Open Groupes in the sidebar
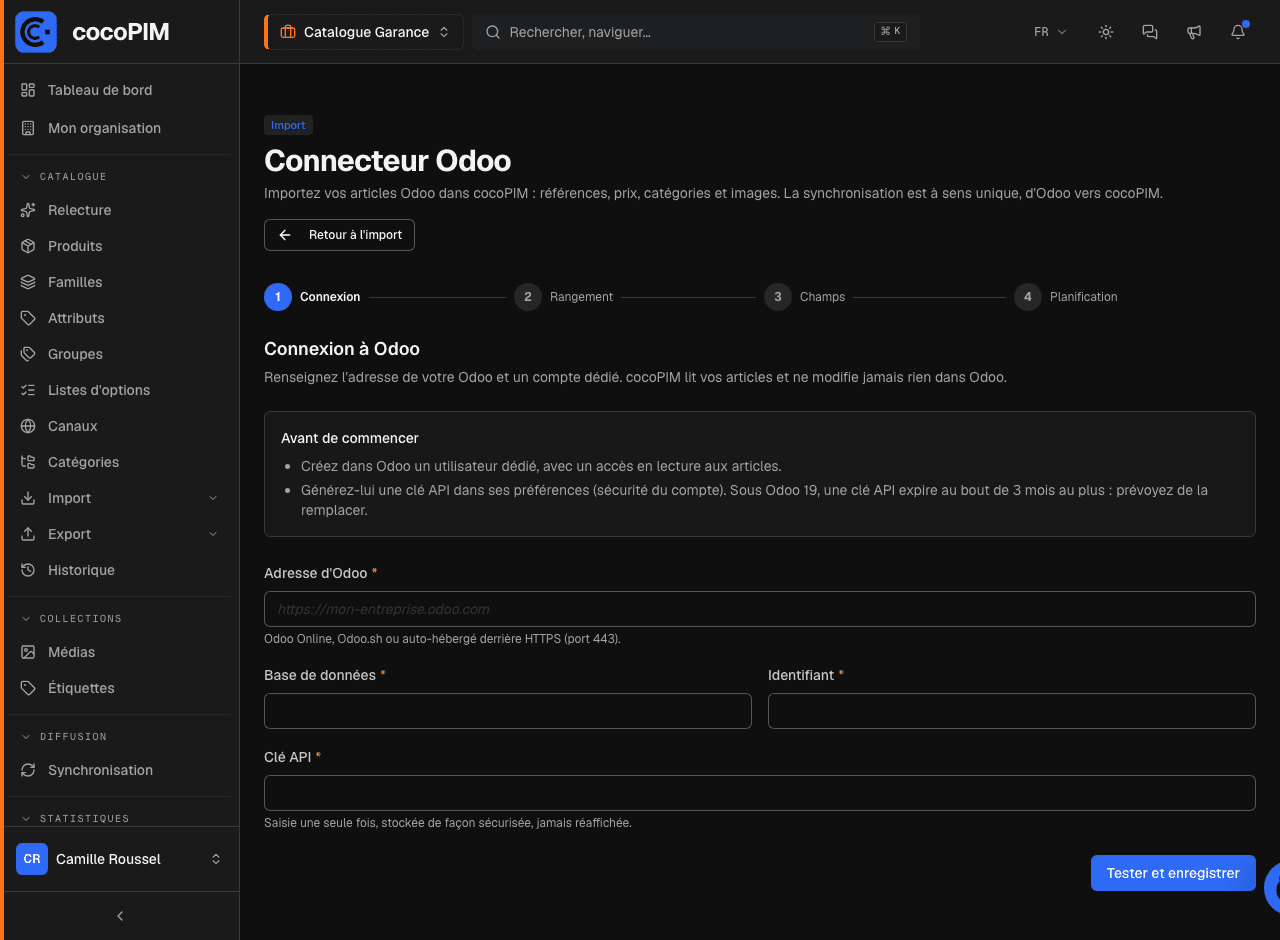1280x940 pixels. (120, 354)
